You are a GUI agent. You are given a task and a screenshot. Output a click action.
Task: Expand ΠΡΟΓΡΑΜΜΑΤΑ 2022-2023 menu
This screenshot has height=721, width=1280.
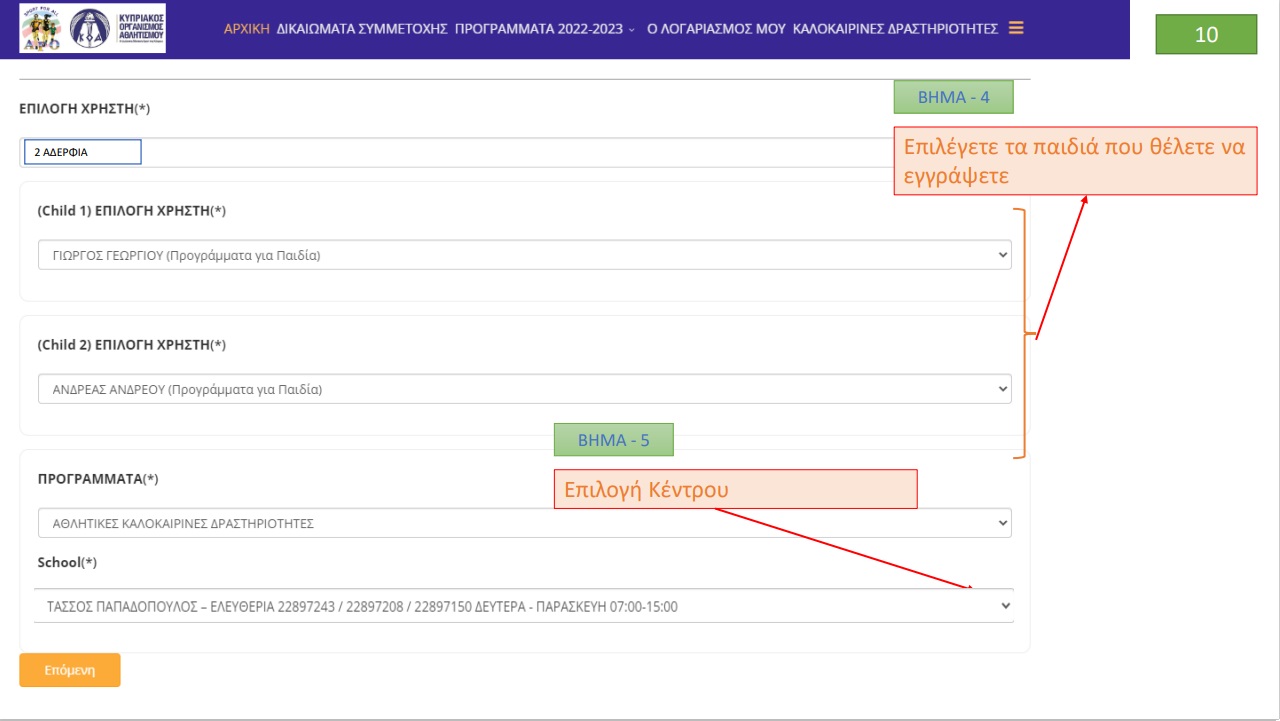[x=544, y=29]
